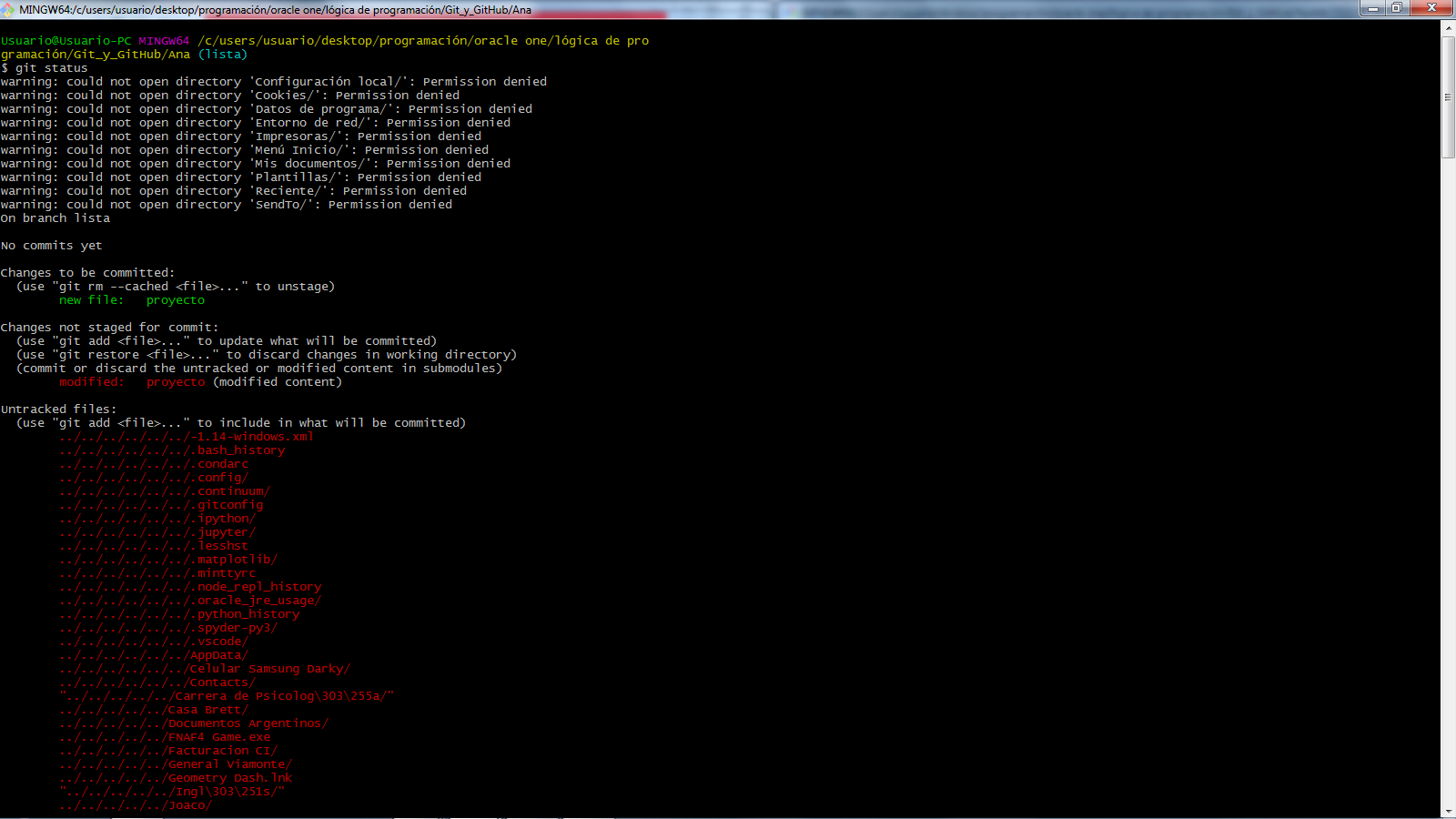The image size is (1456, 819).
Task: Click the '.minttyrc' untracked entry
Action: pyautogui.click(x=157, y=573)
